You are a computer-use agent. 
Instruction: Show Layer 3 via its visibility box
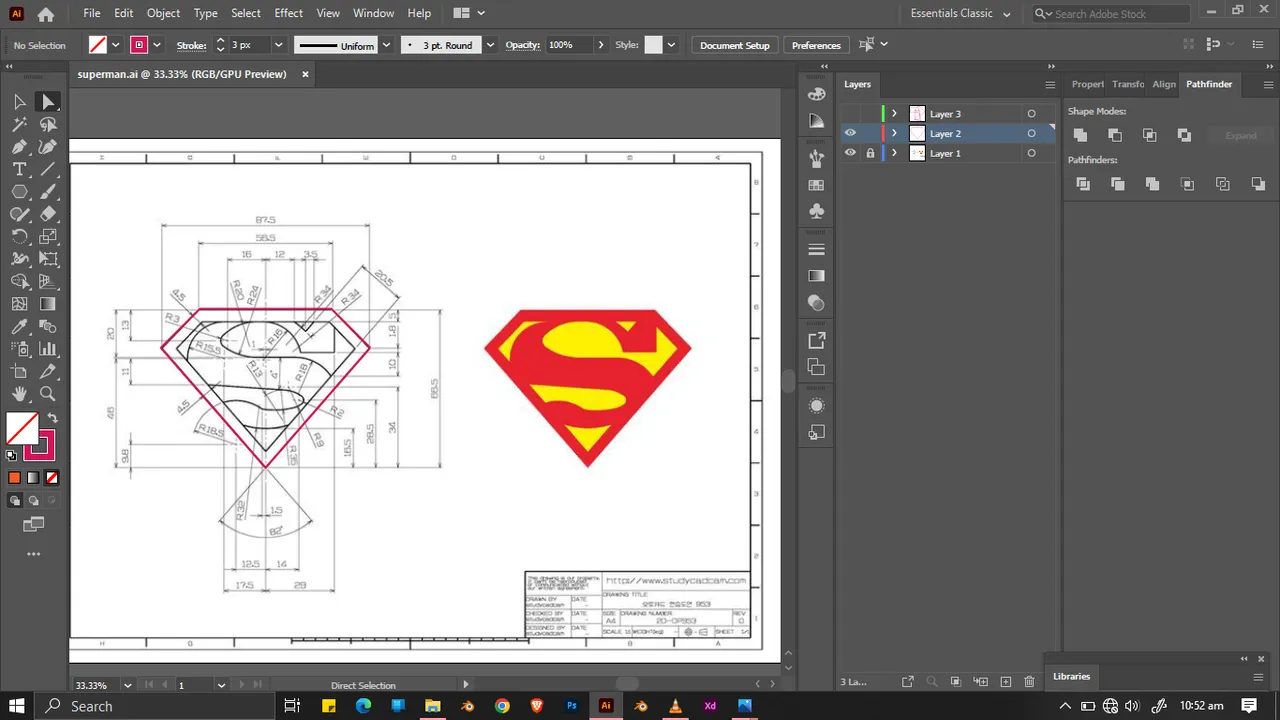(850, 113)
